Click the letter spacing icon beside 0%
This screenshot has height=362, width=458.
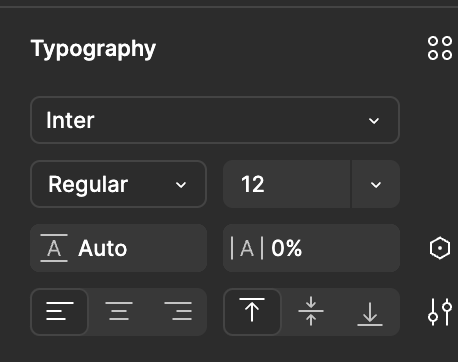[x=247, y=248]
